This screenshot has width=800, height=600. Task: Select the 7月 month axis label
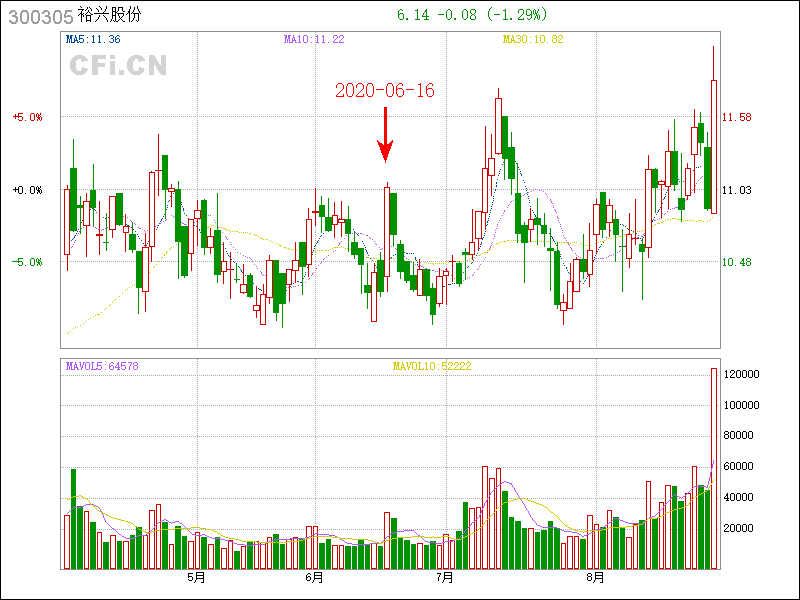(x=445, y=577)
